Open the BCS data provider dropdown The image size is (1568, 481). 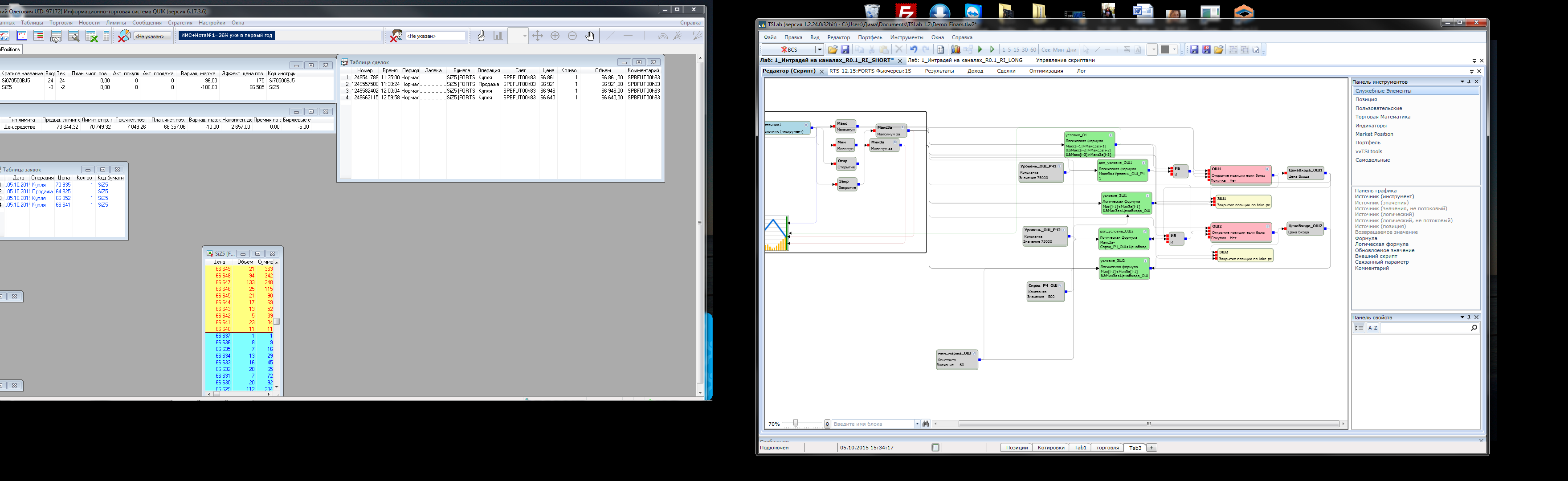pyautogui.click(x=819, y=49)
